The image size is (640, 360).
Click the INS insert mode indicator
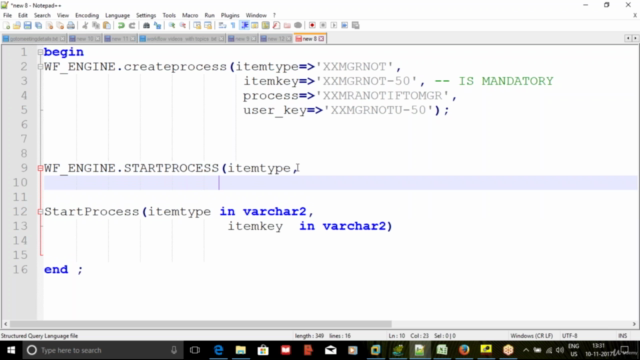click(622, 336)
